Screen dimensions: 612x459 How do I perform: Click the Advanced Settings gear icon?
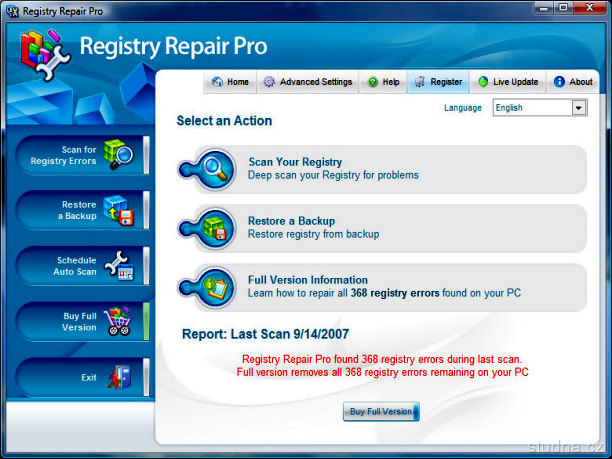[x=269, y=82]
